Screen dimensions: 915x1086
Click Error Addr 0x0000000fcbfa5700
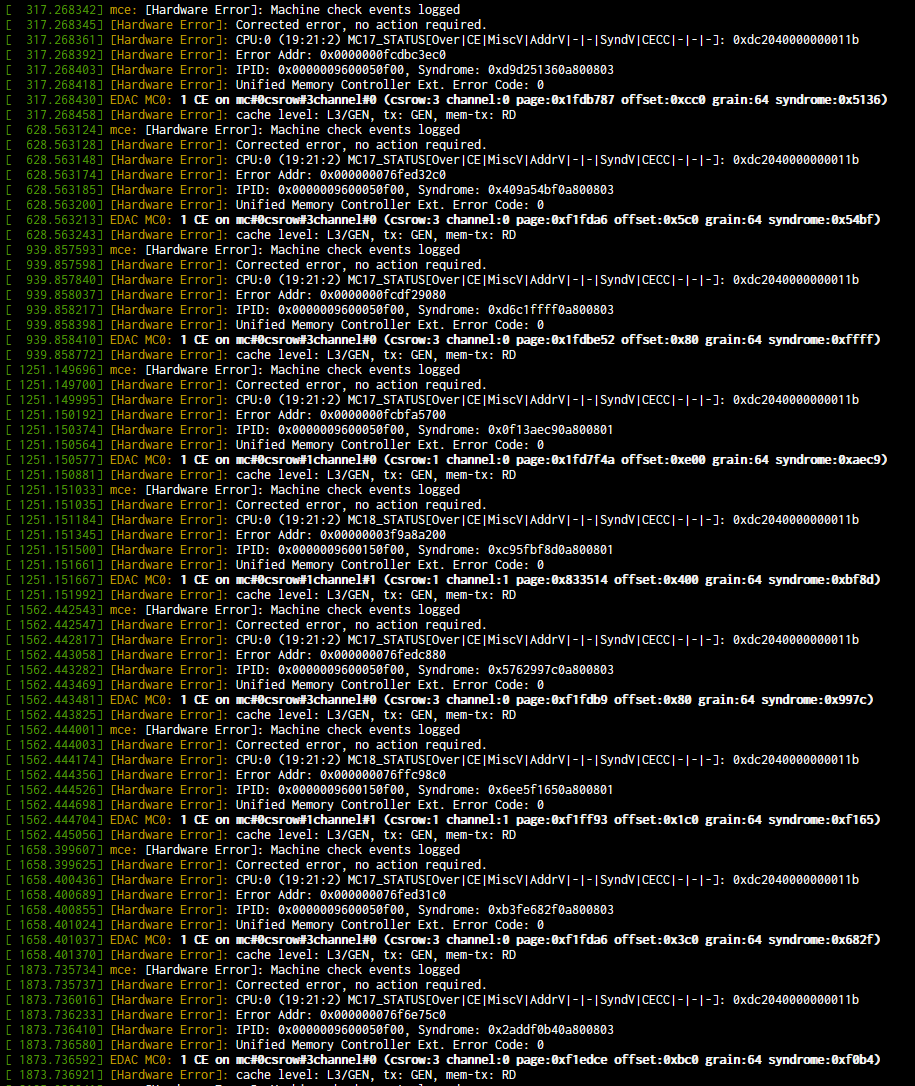coord(383,415)
